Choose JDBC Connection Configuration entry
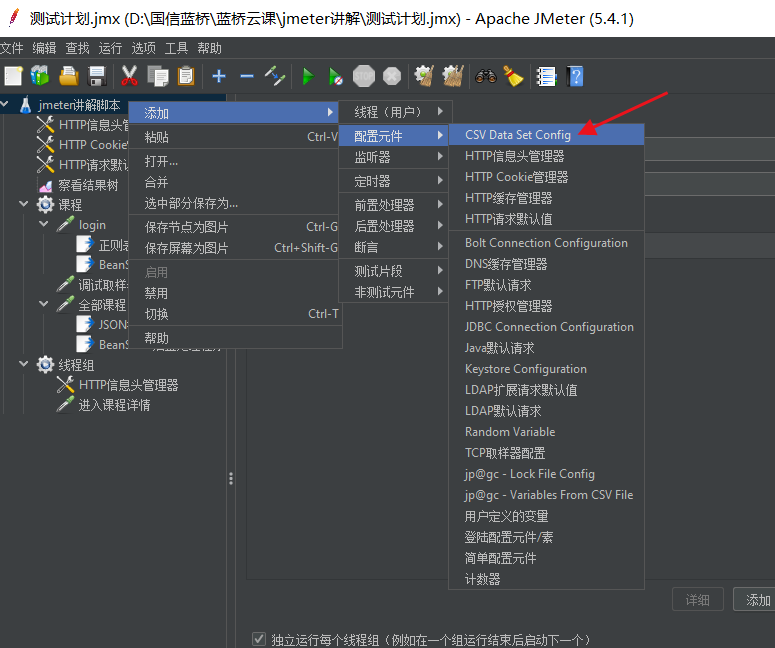 click(546, 327)
